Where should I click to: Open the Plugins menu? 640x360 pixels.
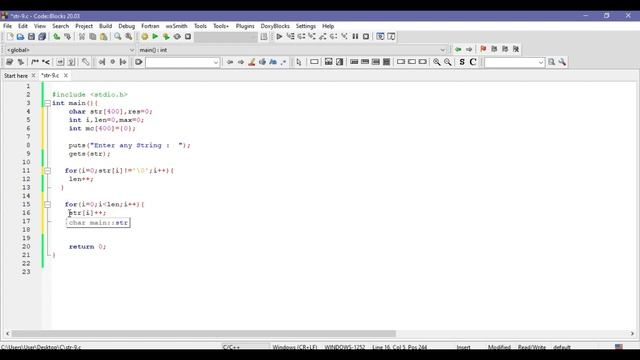[245, 26]
